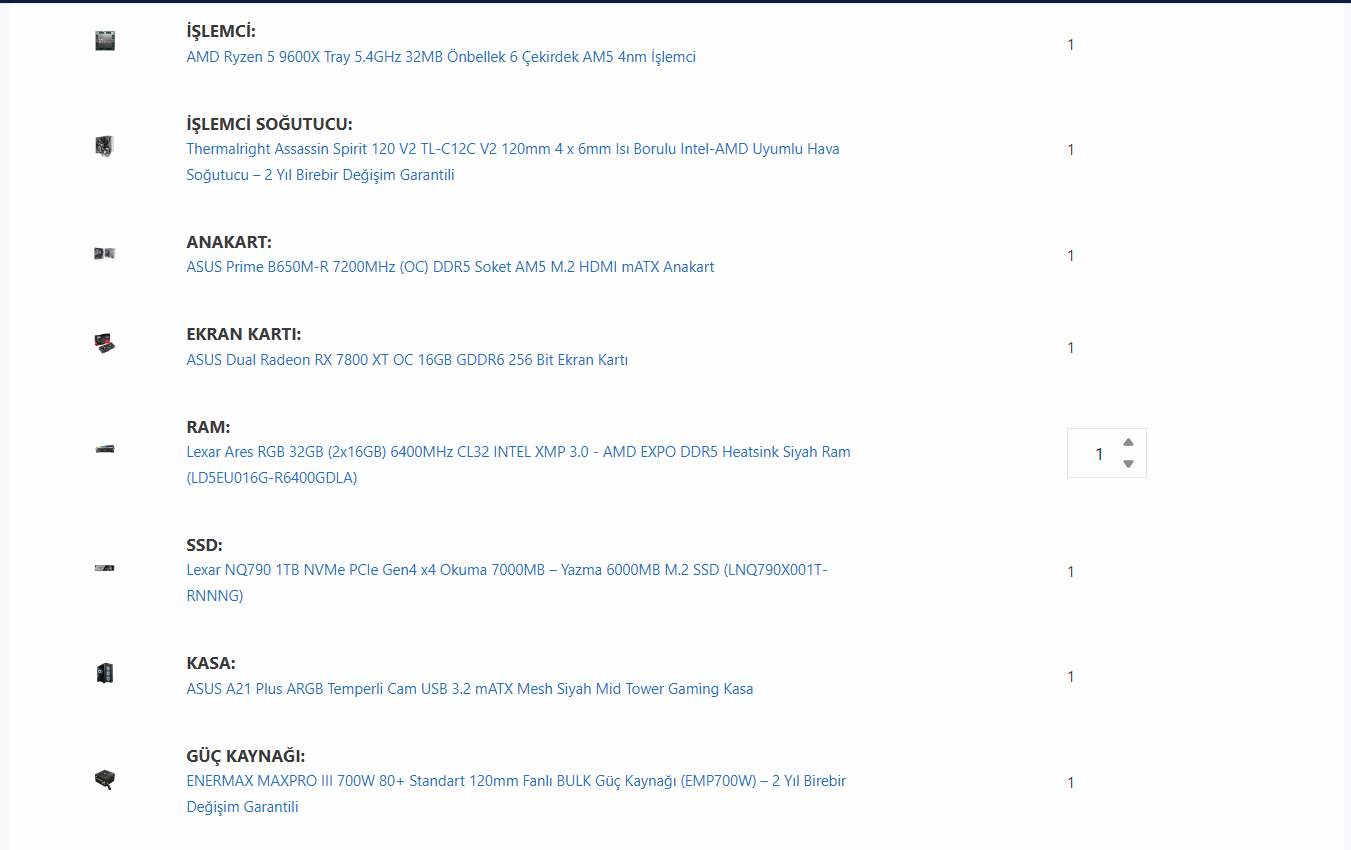Click the RAM: category heading
The image size is (1351, 850).
click(208, 427)
